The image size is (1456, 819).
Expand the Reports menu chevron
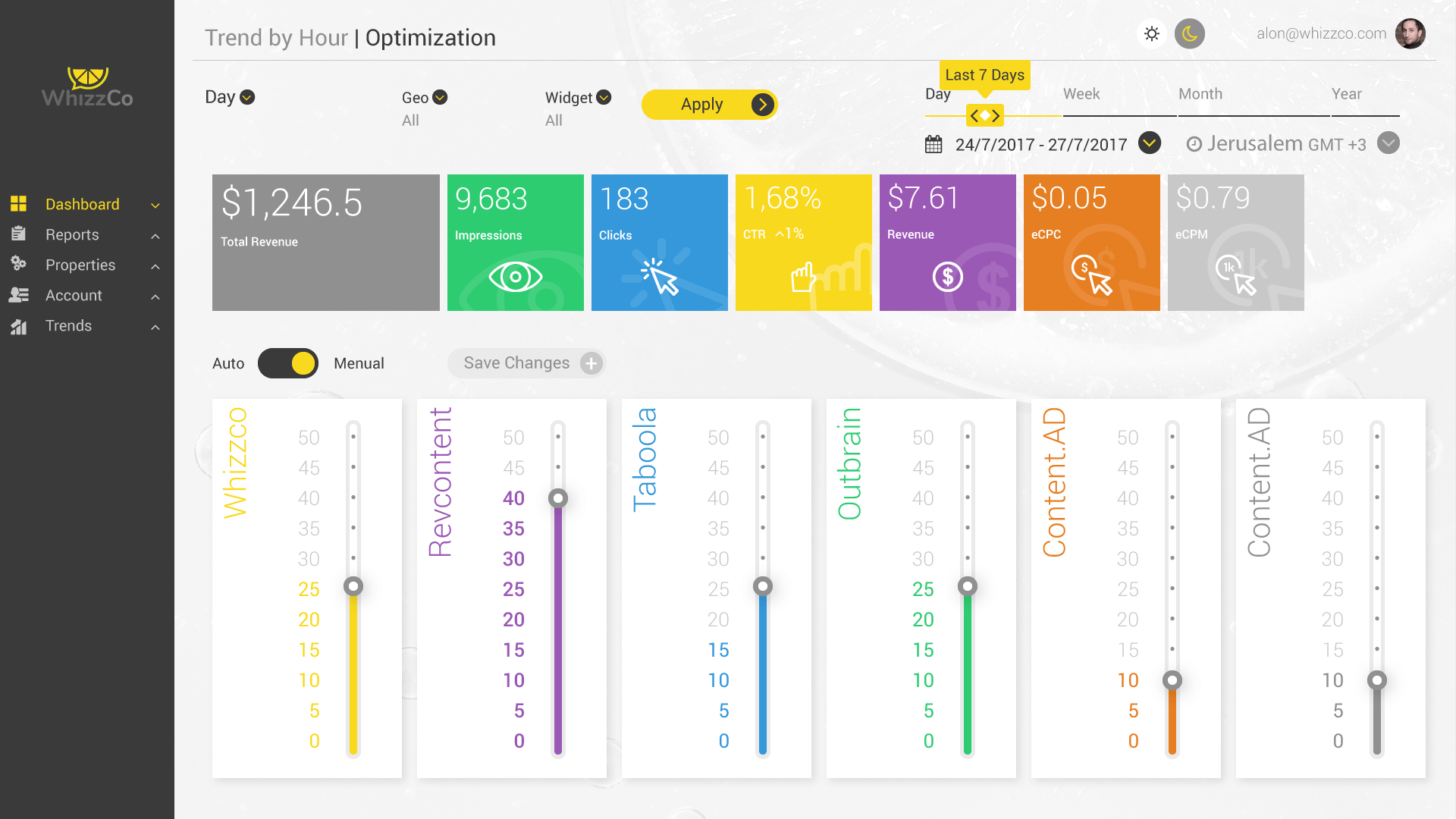coord(155,236)
